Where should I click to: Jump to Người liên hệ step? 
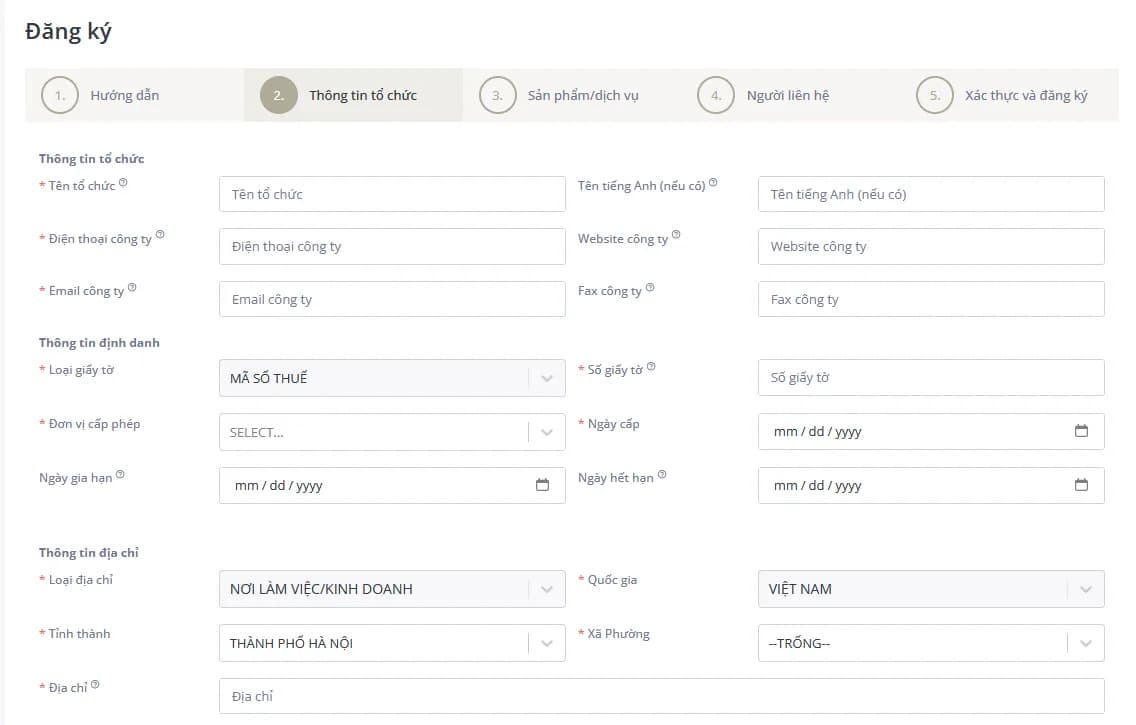790,95
